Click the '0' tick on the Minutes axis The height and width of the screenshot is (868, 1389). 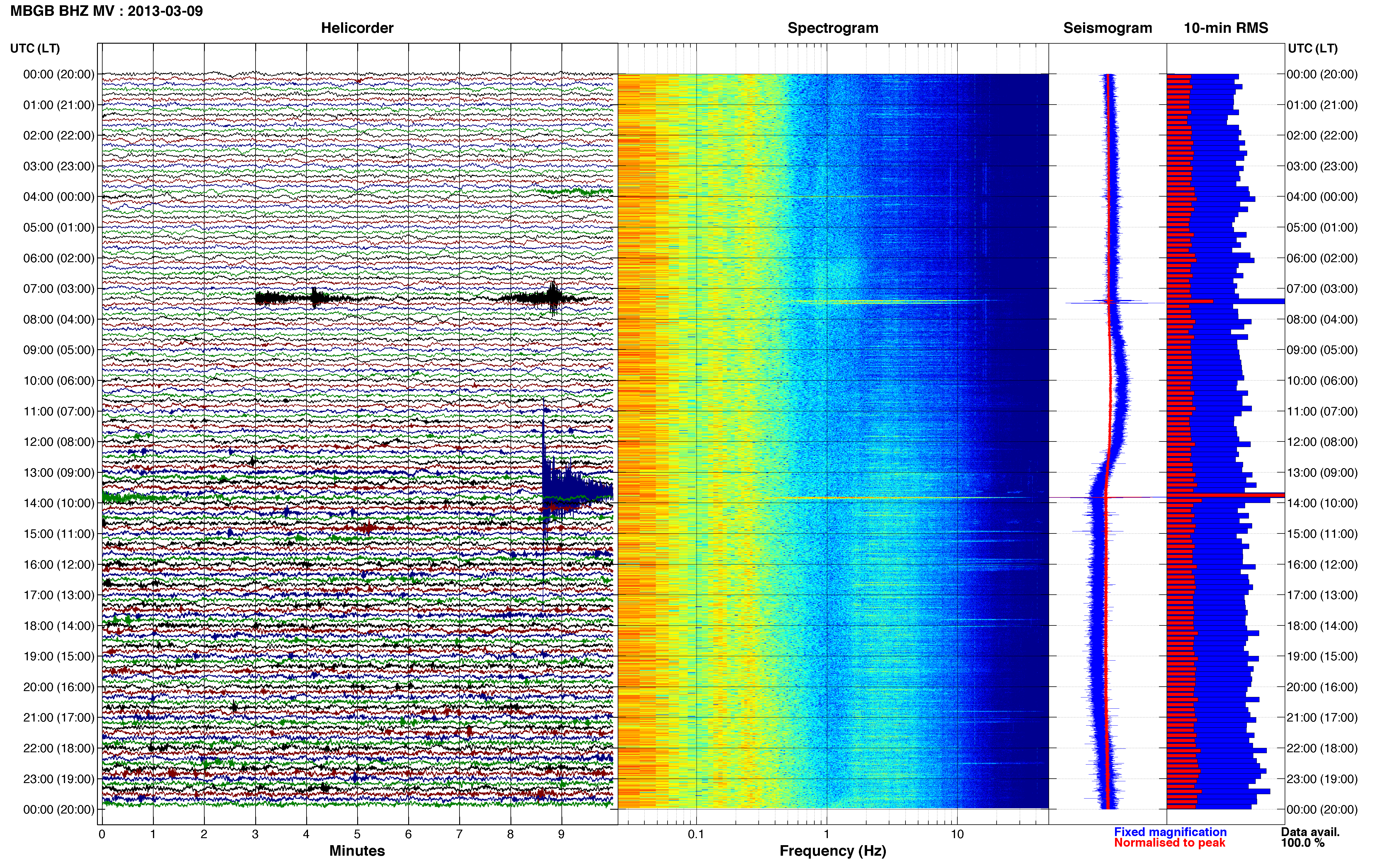tap(102, 835)
